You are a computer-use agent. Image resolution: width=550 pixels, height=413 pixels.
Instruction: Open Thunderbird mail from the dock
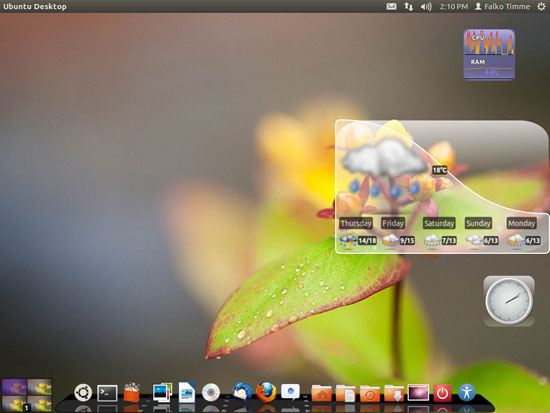pos(242,392)
